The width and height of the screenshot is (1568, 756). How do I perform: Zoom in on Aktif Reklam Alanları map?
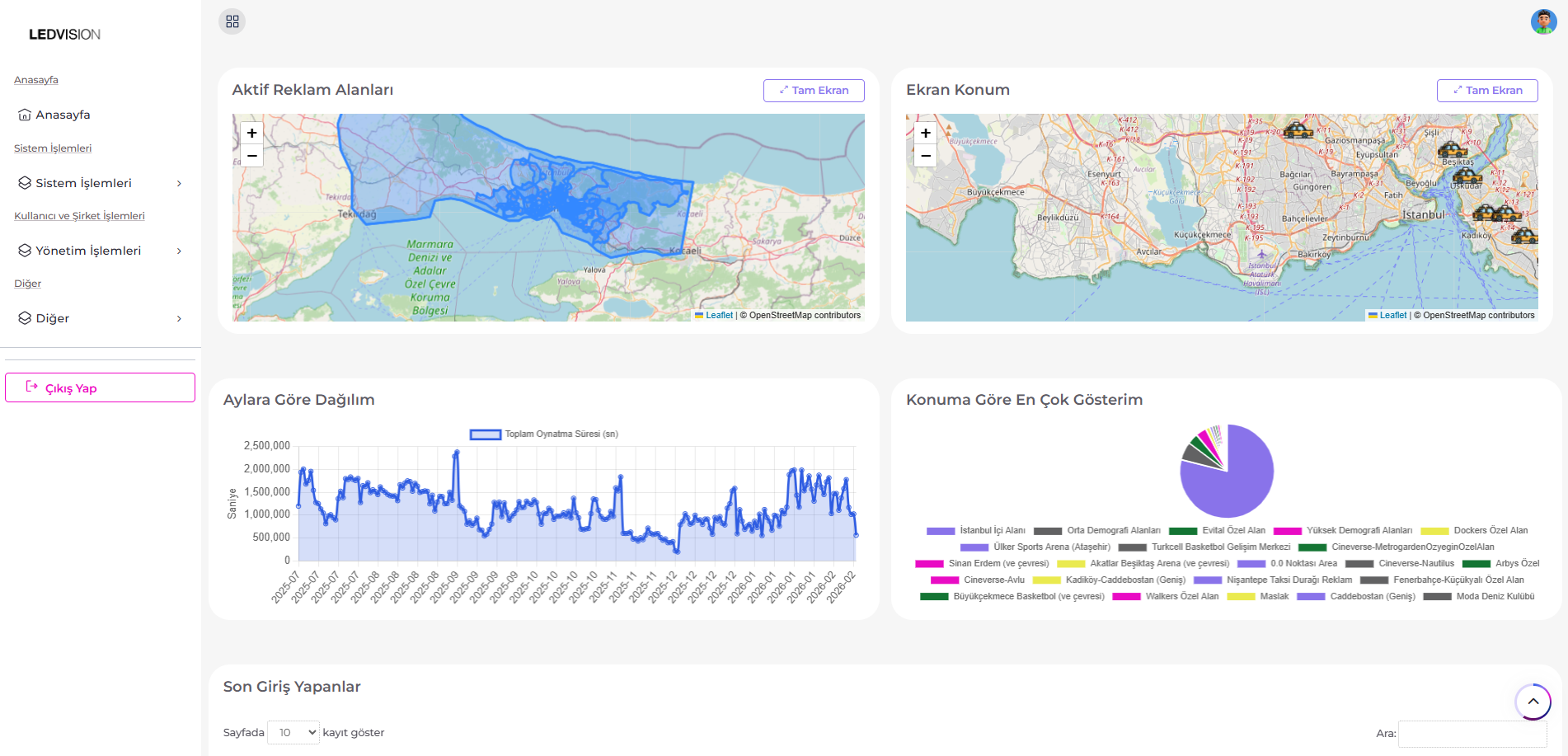pyautogui.click(x=252, y=133)
